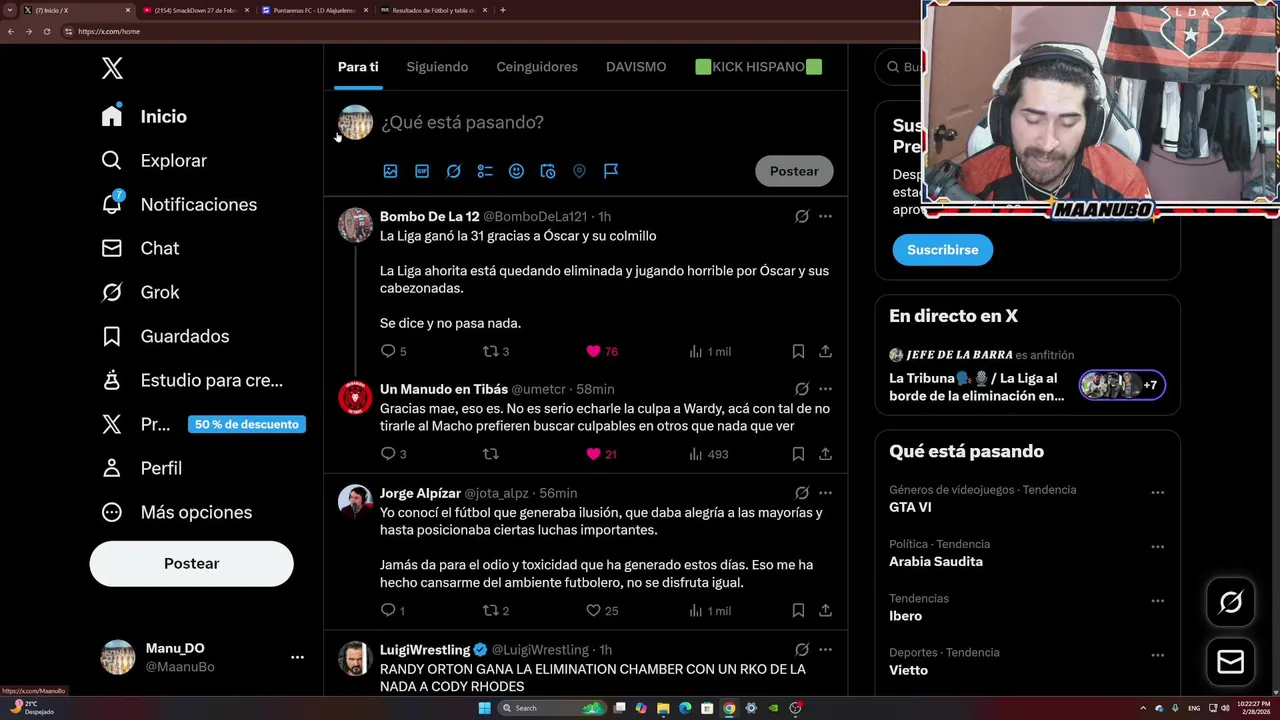Click Grok icon on Bombo De La 12 post
This screenshot has width=1280, height=720.
click(x=801, y=216)
